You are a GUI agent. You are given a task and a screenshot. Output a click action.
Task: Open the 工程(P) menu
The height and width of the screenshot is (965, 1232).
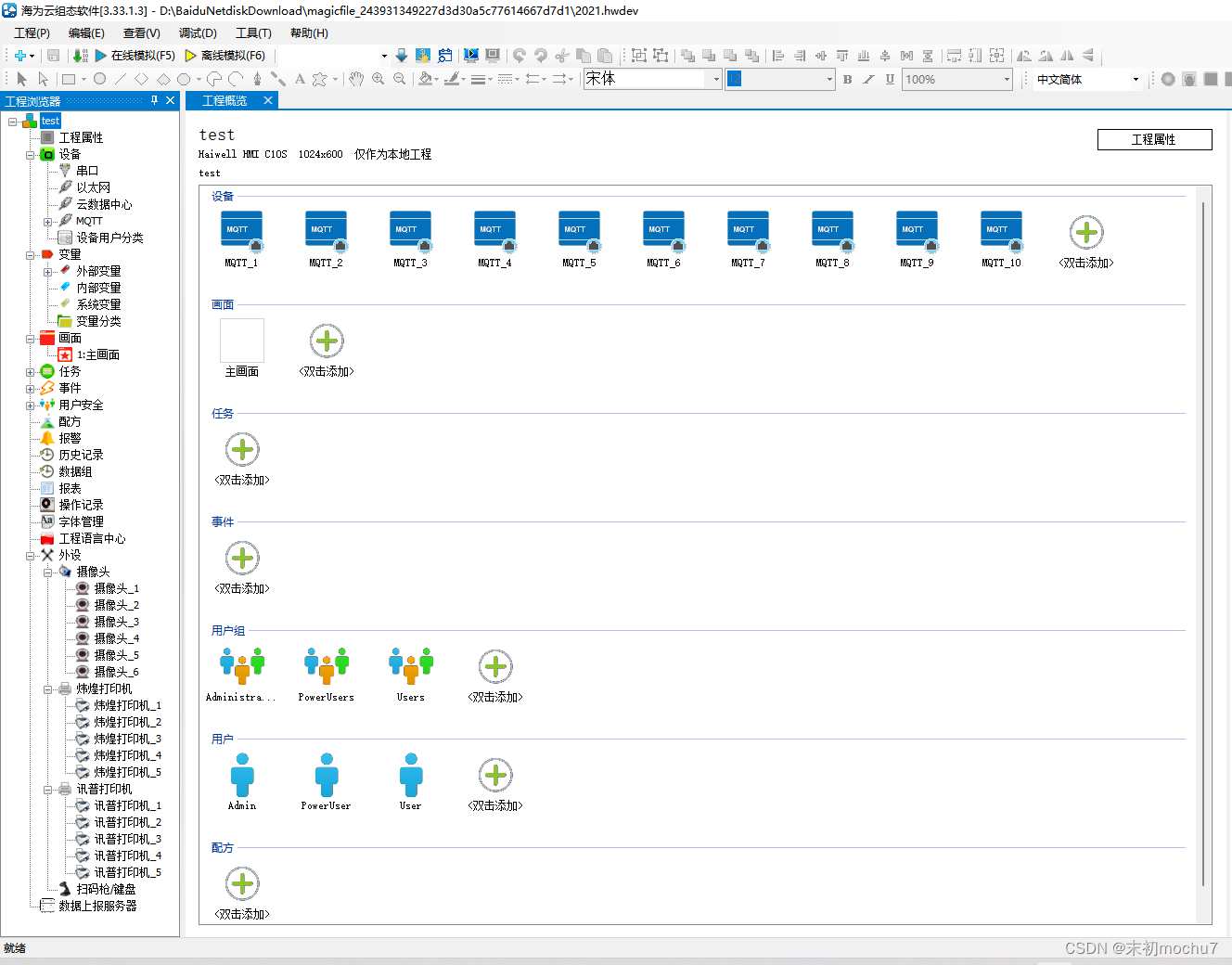coord(32,32)
